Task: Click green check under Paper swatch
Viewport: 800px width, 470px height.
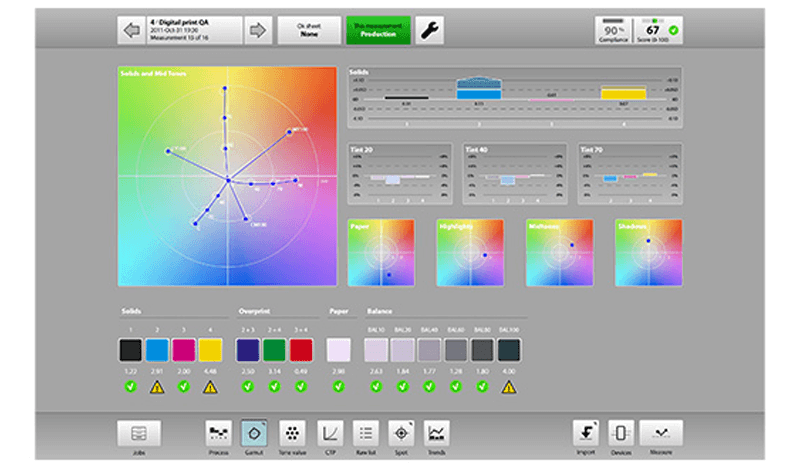Action: point(339,387)
